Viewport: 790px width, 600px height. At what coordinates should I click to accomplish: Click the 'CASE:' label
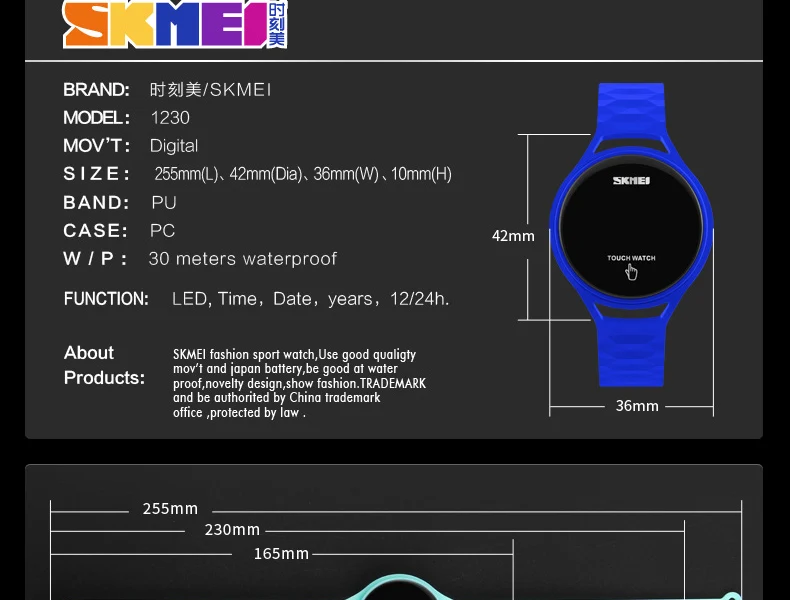95,231
